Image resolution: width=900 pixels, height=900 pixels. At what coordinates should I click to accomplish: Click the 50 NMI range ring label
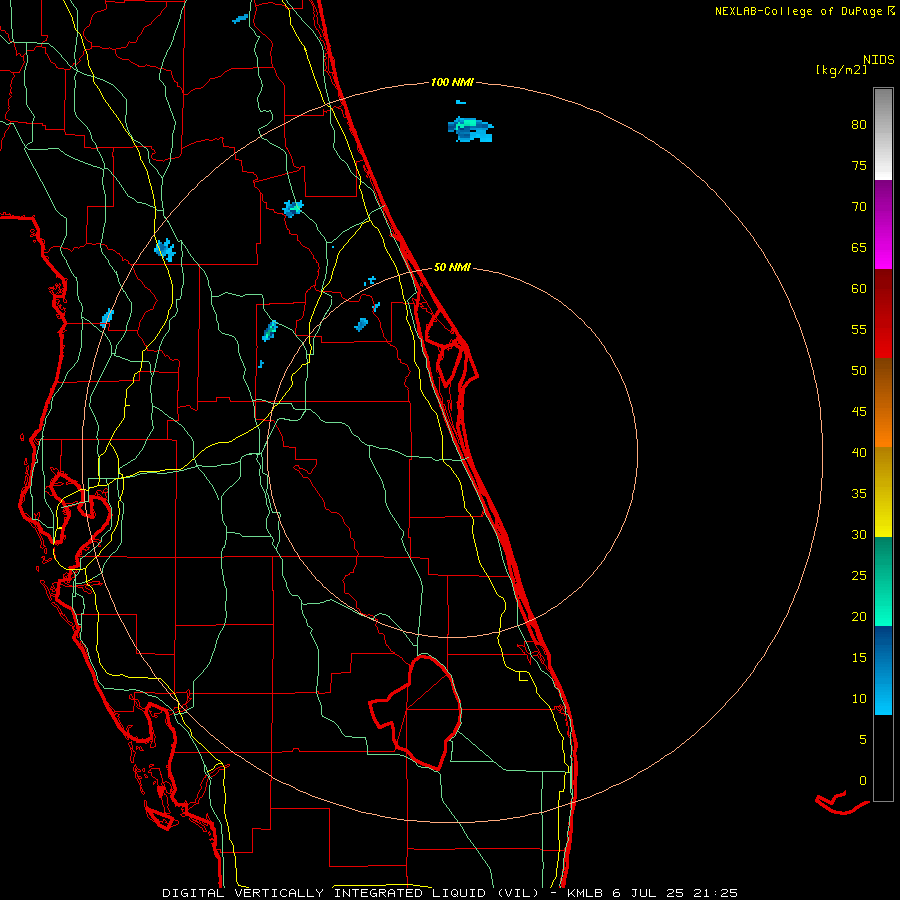pos(452,267)
